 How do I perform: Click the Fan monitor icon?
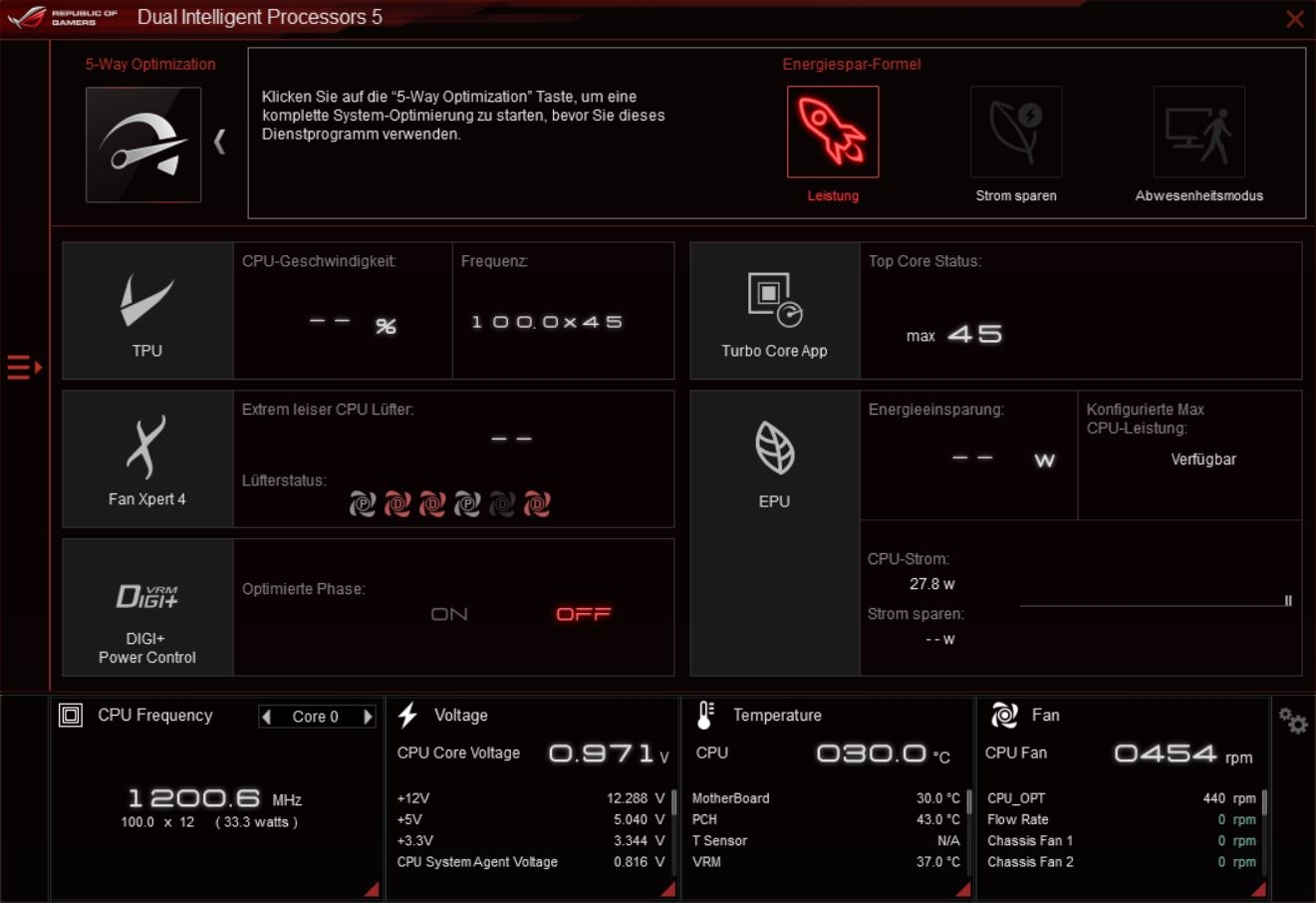[1004, 715]
